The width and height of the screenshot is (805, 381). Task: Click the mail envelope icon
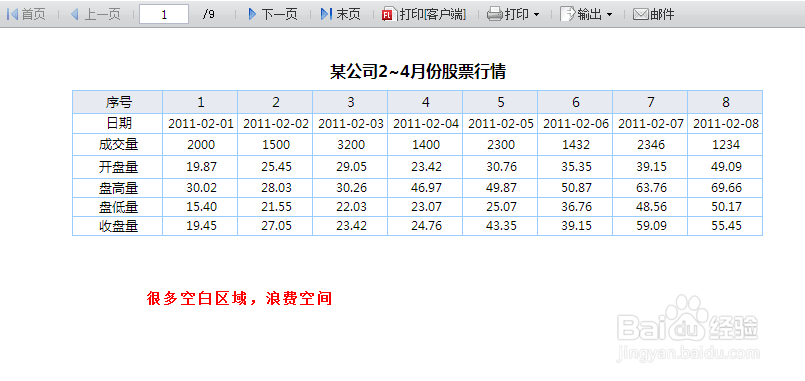(x=640, y=14)
